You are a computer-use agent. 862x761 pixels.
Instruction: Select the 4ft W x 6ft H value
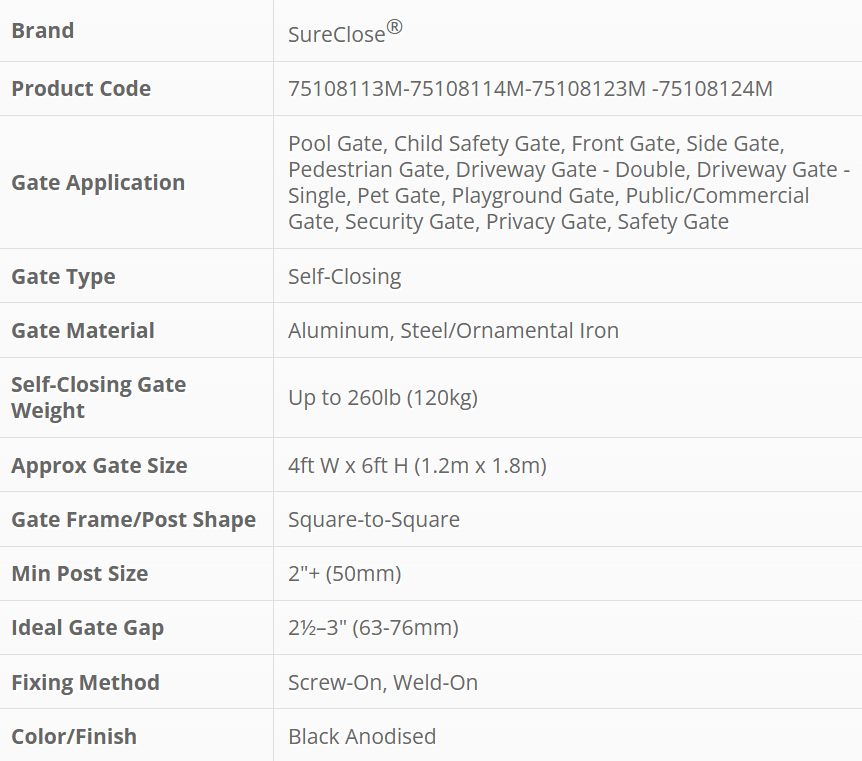(x=417, y=465)
